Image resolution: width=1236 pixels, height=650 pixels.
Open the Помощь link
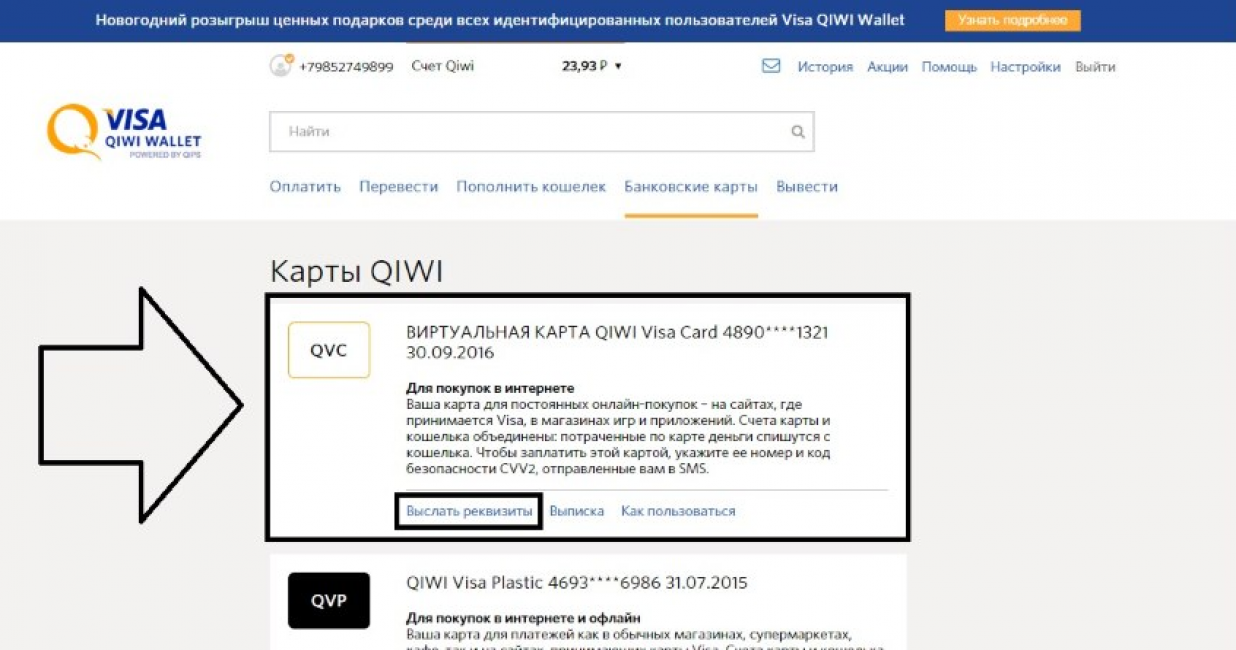949,67
